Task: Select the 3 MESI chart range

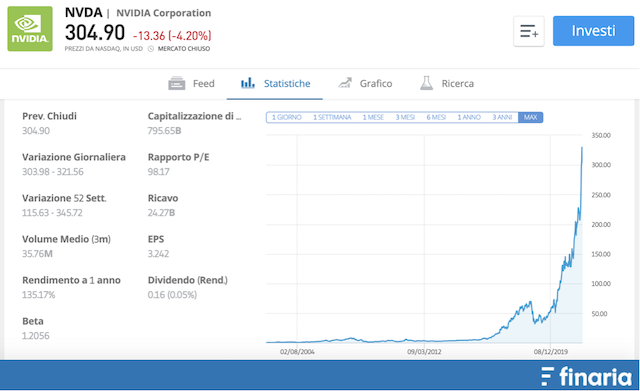Action: (x=405, y=118)
